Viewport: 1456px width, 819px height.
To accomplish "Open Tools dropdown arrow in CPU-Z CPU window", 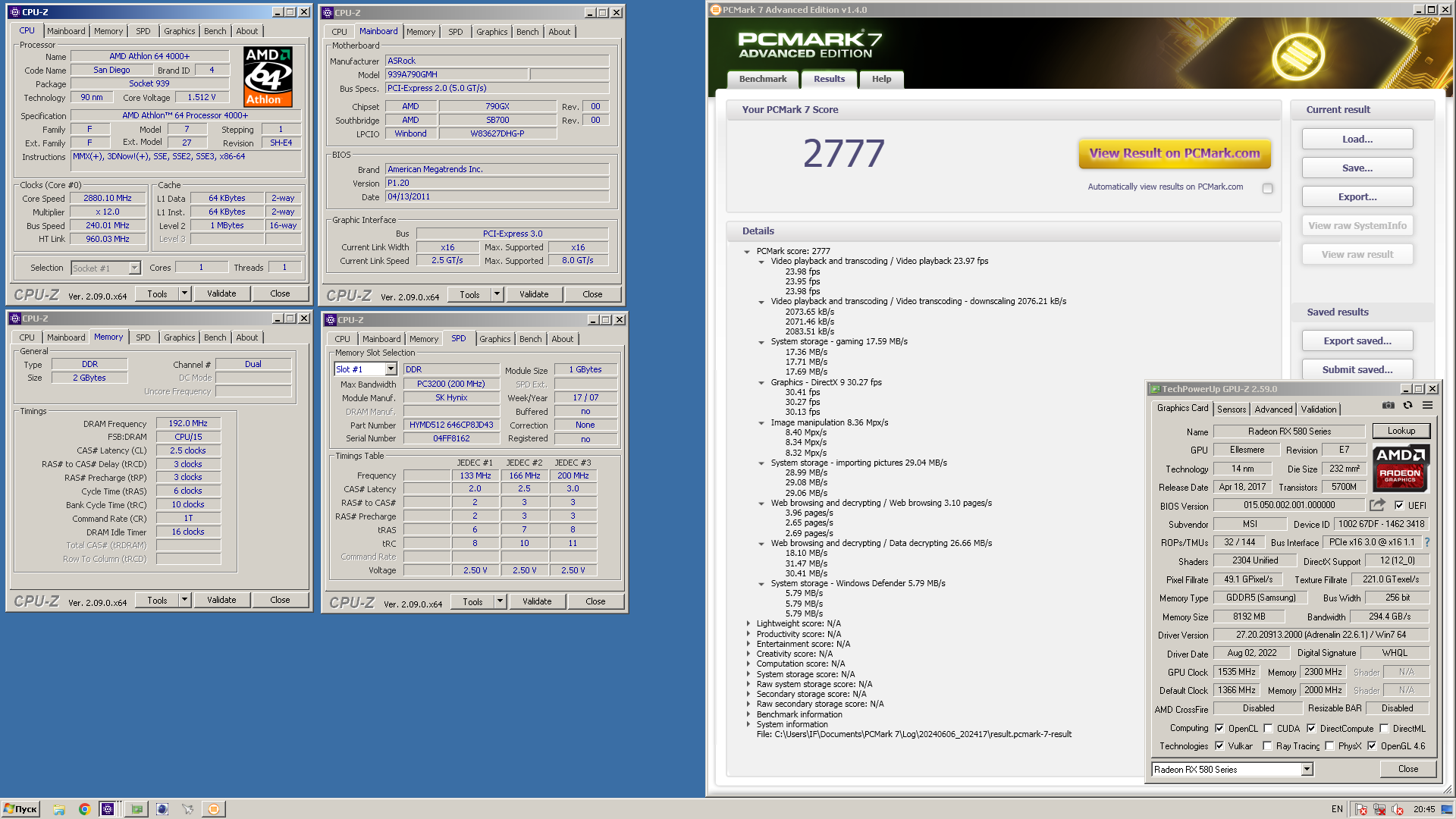I will tap(184, 293).
